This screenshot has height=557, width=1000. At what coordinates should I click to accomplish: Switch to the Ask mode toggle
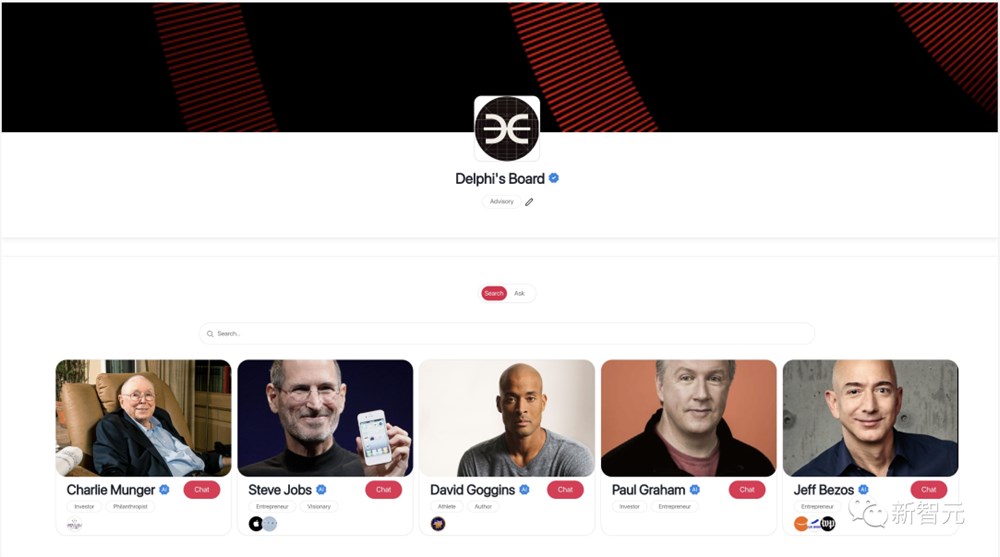(x=519, y=293)
